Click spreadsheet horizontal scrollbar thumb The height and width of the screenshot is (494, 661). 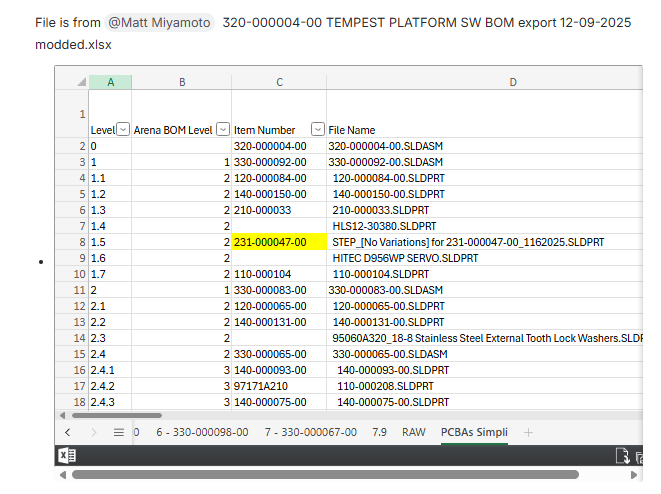117,416
